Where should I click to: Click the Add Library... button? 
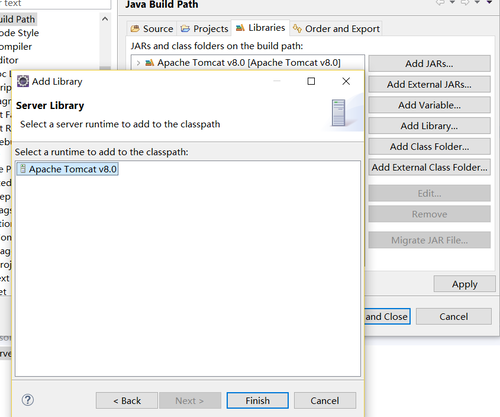429,126
